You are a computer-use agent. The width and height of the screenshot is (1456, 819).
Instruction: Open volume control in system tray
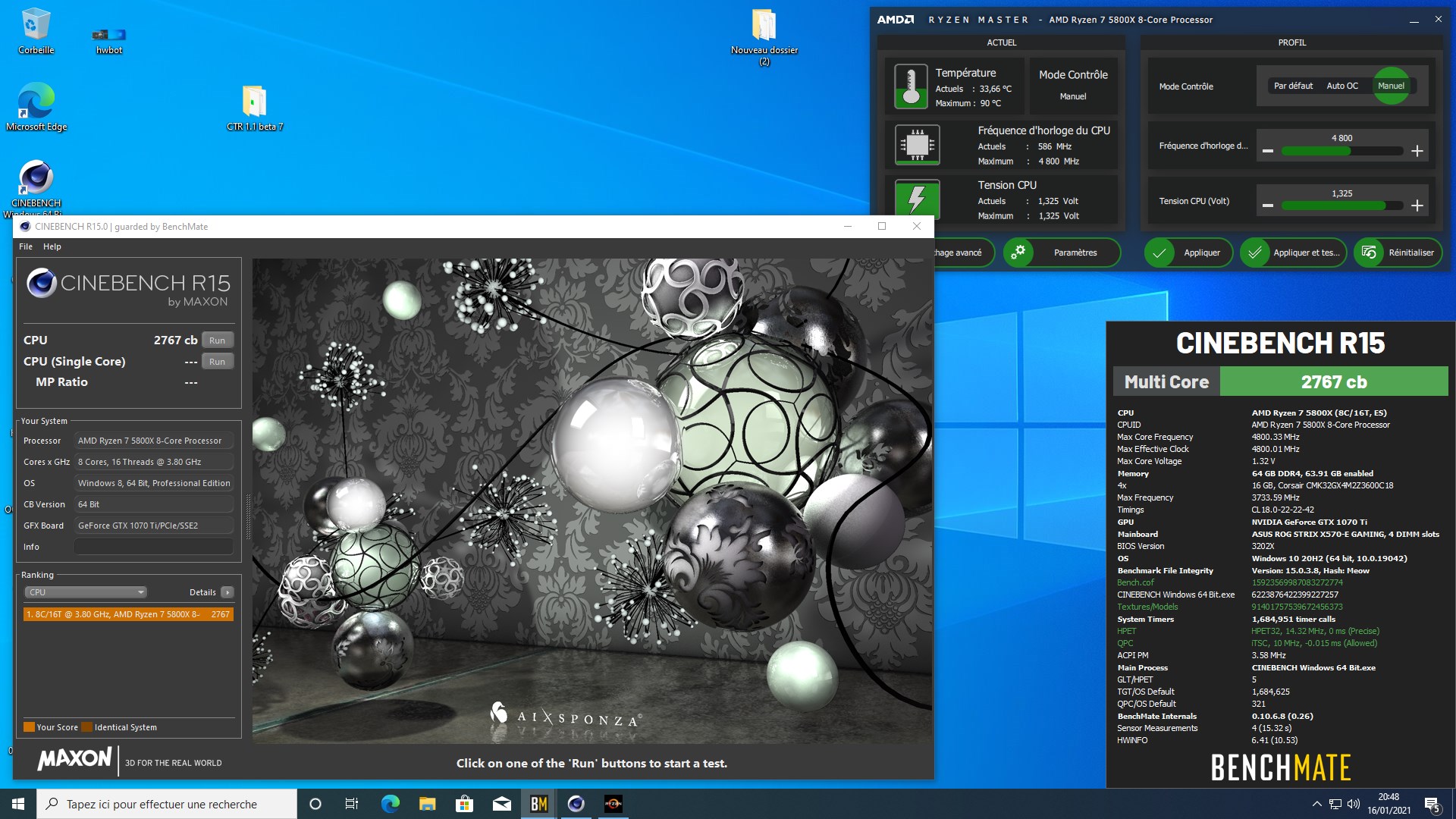click(1354, 804)
